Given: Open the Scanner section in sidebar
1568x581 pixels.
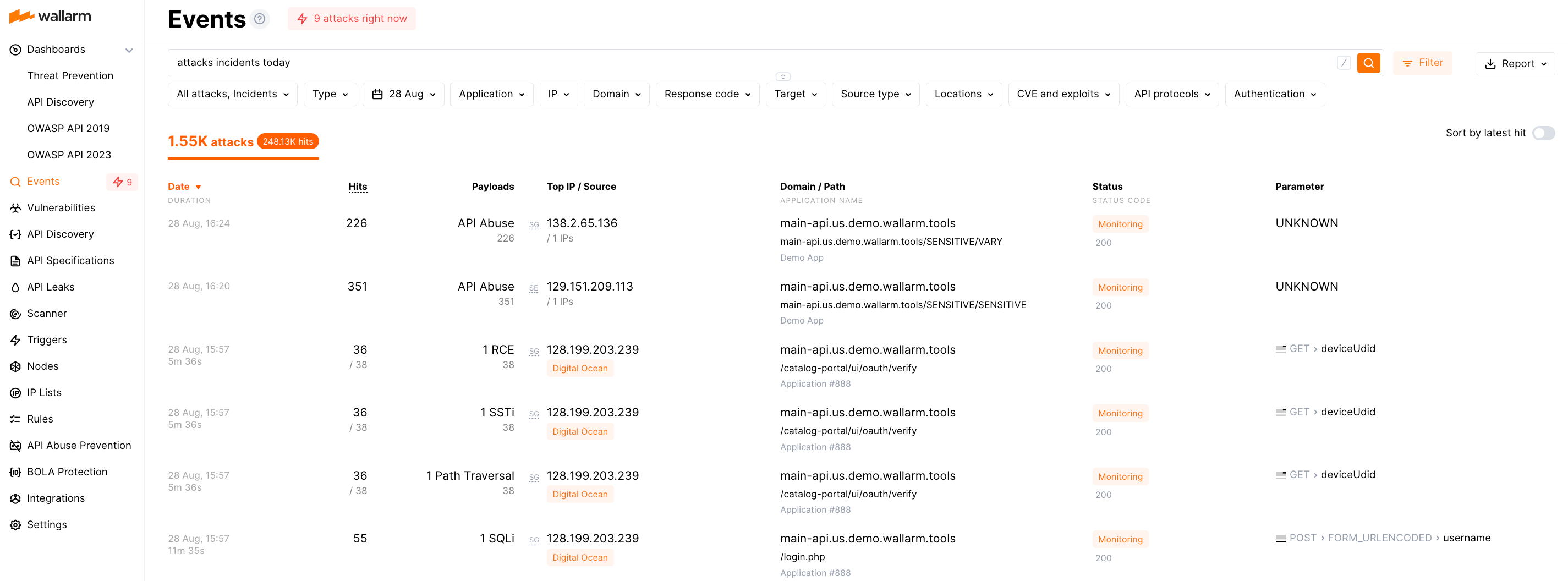Looking at the screenshot, I should coord(46,313).
